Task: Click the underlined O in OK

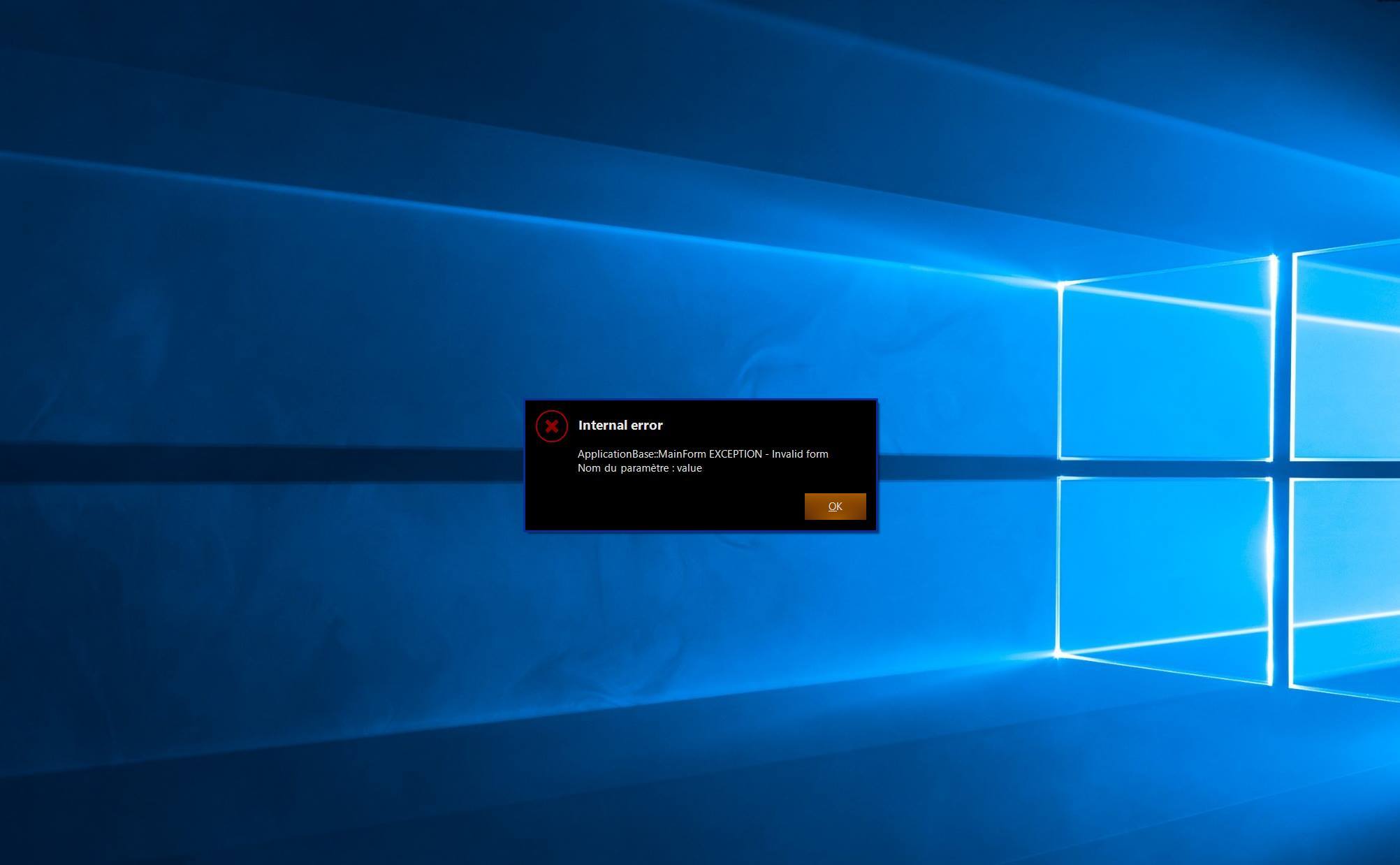Action: (832, 507)
